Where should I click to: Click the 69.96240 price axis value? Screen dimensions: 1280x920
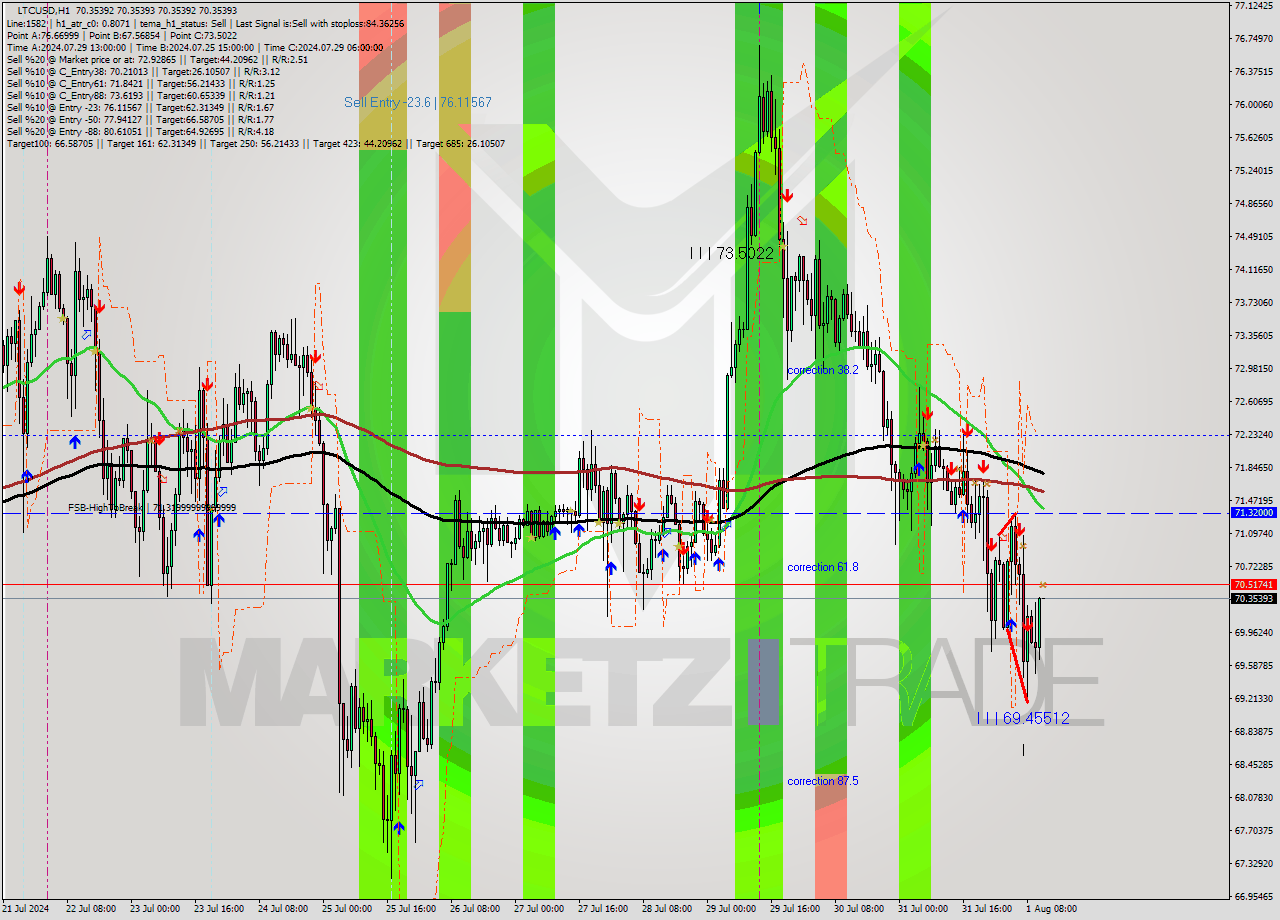[1253, 633]
